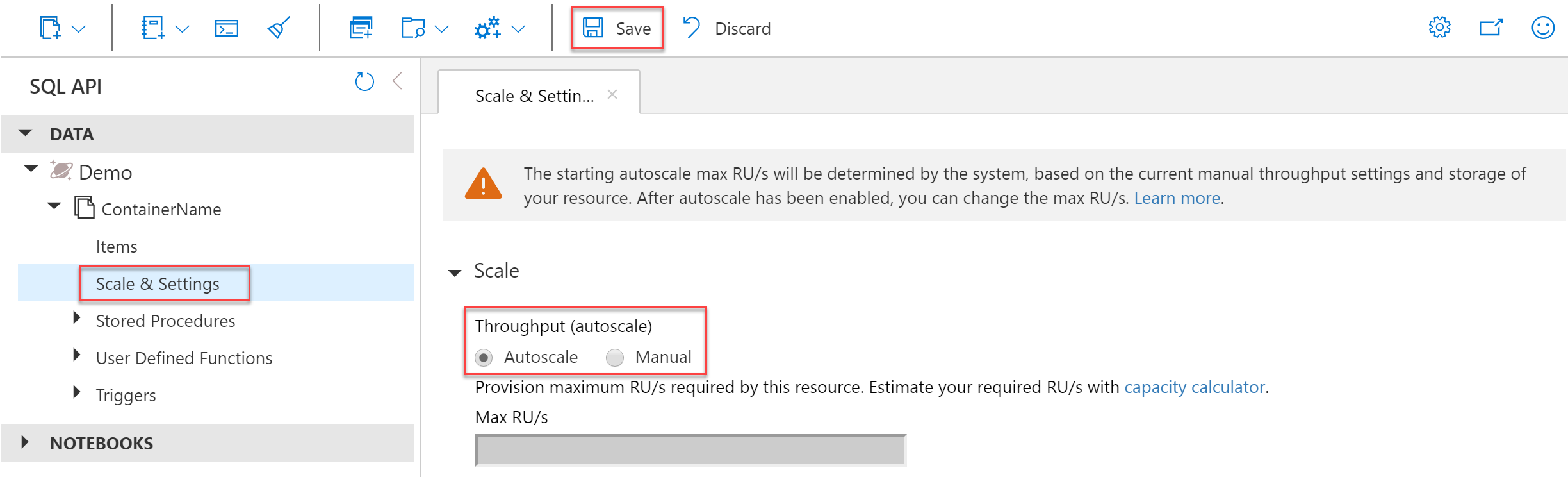Collapse the Scale section
The width and height of the screenshot is (1568, 477).
tap(455, 272)
